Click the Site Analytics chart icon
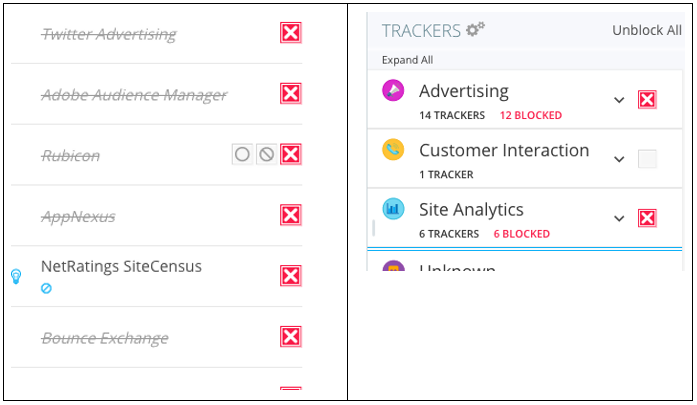697x405 pixels. 393,209
